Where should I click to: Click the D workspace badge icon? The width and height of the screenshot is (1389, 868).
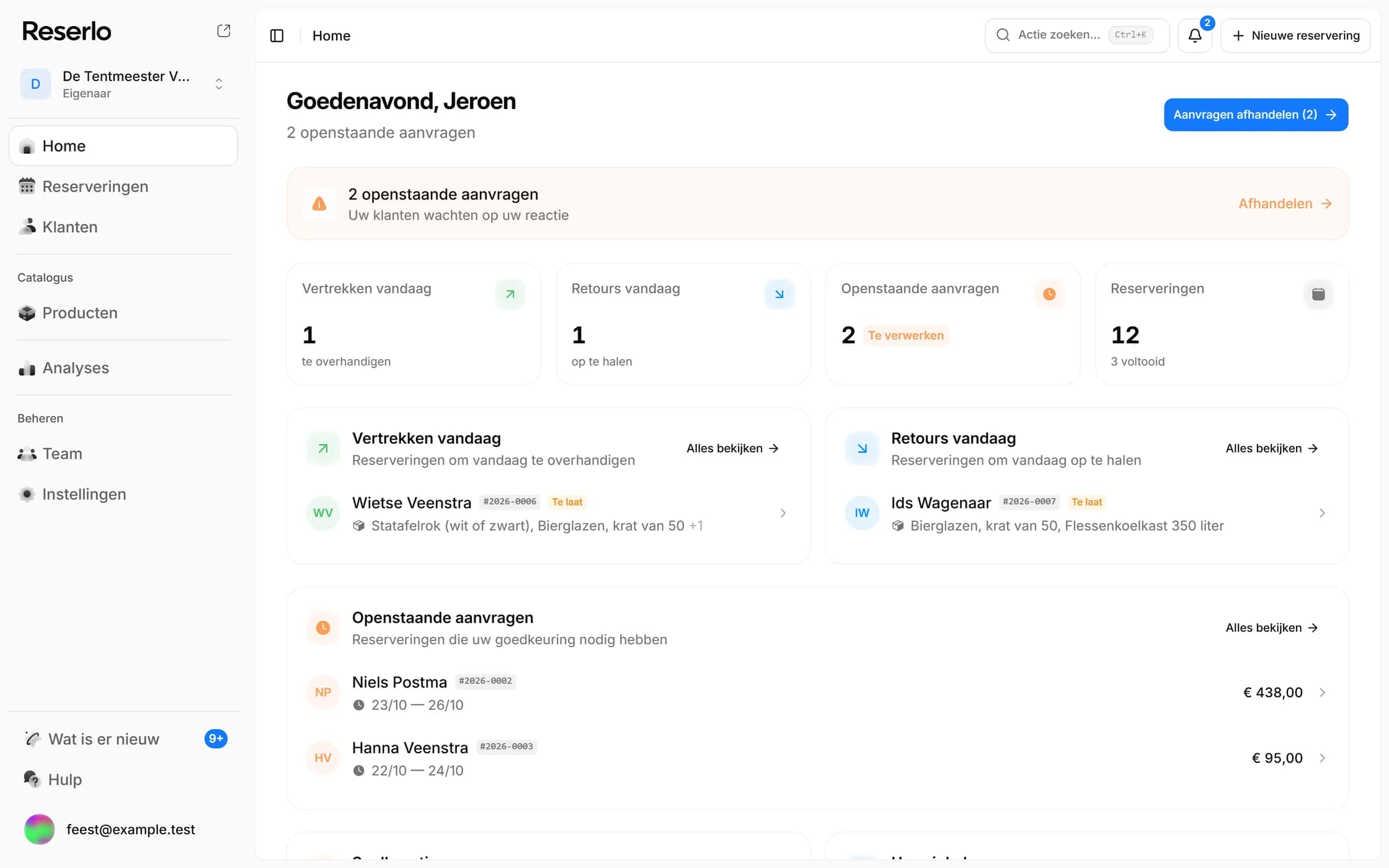[x=36, y=84]
